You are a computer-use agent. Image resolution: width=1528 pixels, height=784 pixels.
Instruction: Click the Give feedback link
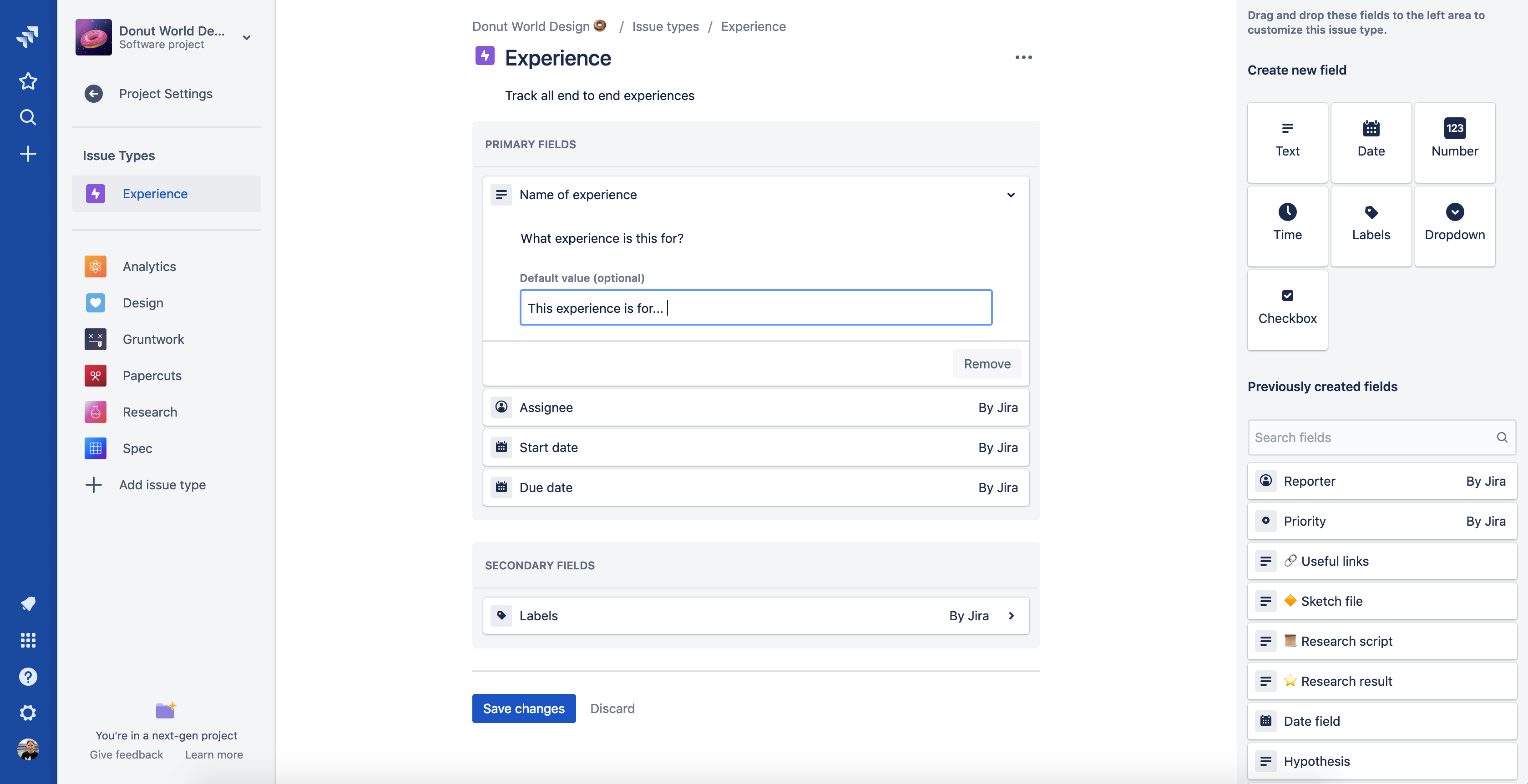(x=126, y=754)
